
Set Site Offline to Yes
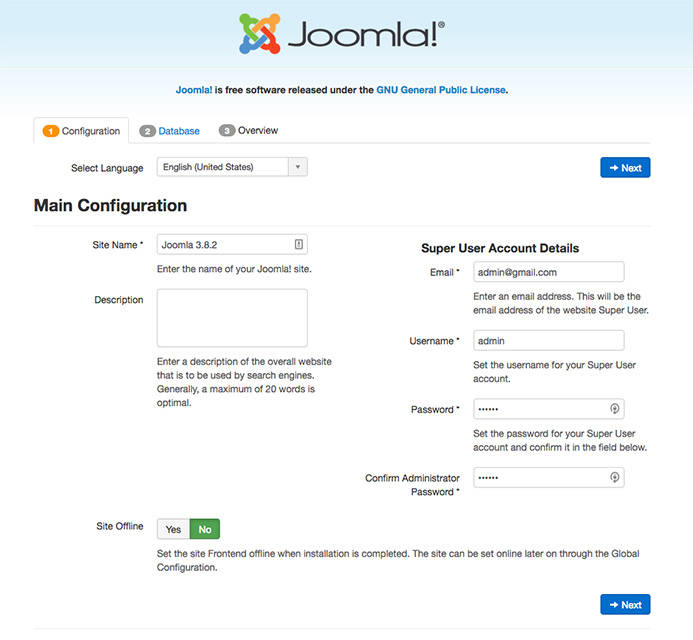click(x=174, y=528)
